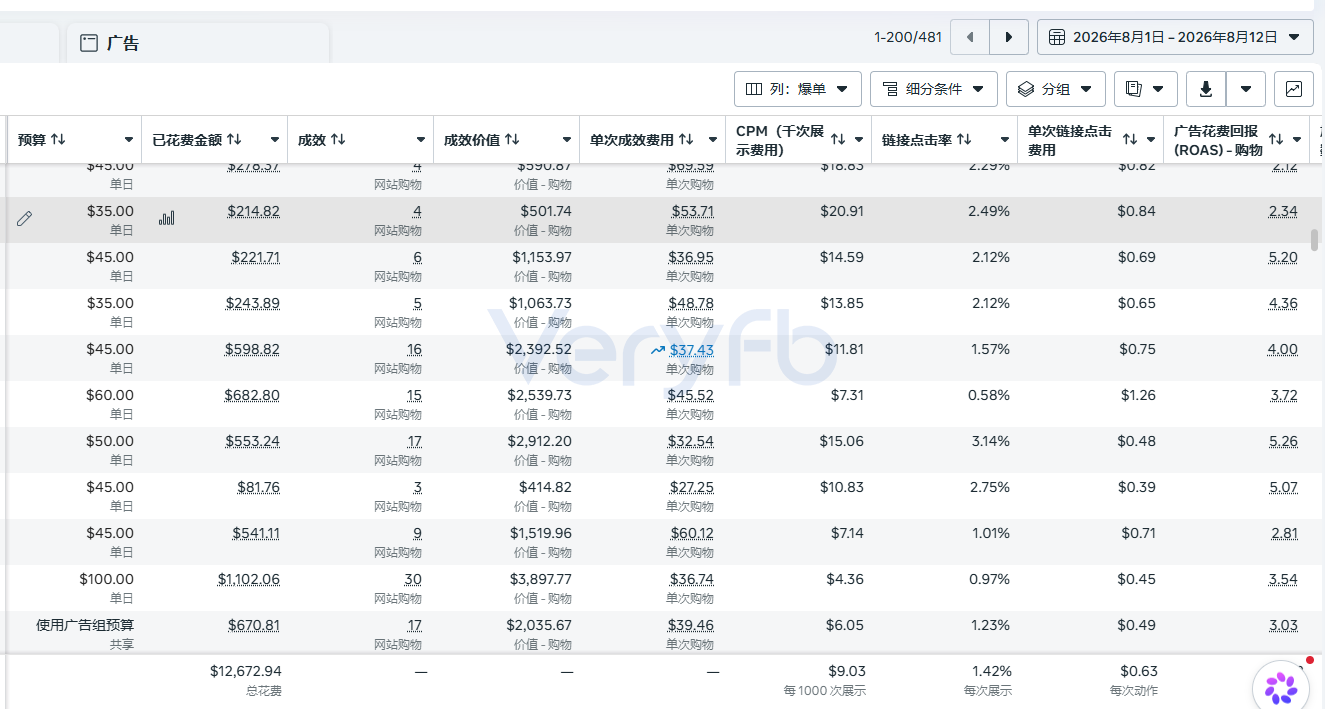Screen dimensions: 1325x709
Task: Click the total spend value $12,672.94
Action: pos(246,671)
